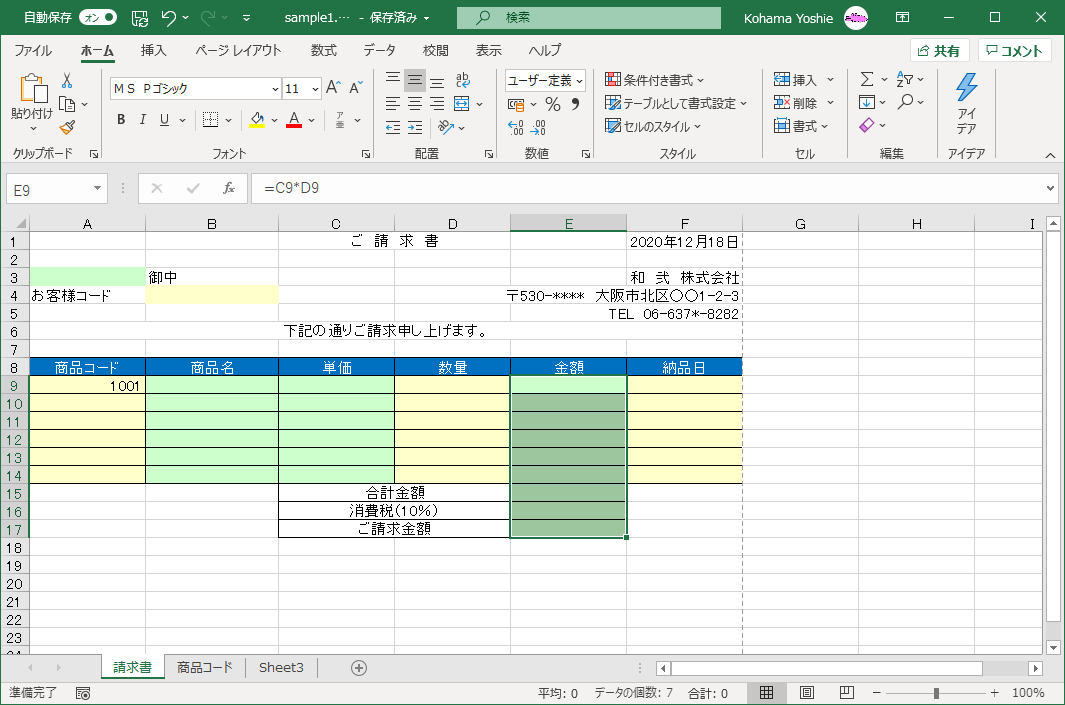This screenshot has width=1065, height=705.
Task: Apply red font color
Action: pos(293,120)
